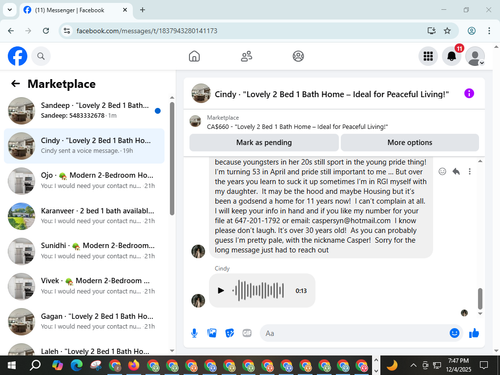Click chat messages scrollbar thumb
This screenshot has height=375, width=500.
(480, 298)
